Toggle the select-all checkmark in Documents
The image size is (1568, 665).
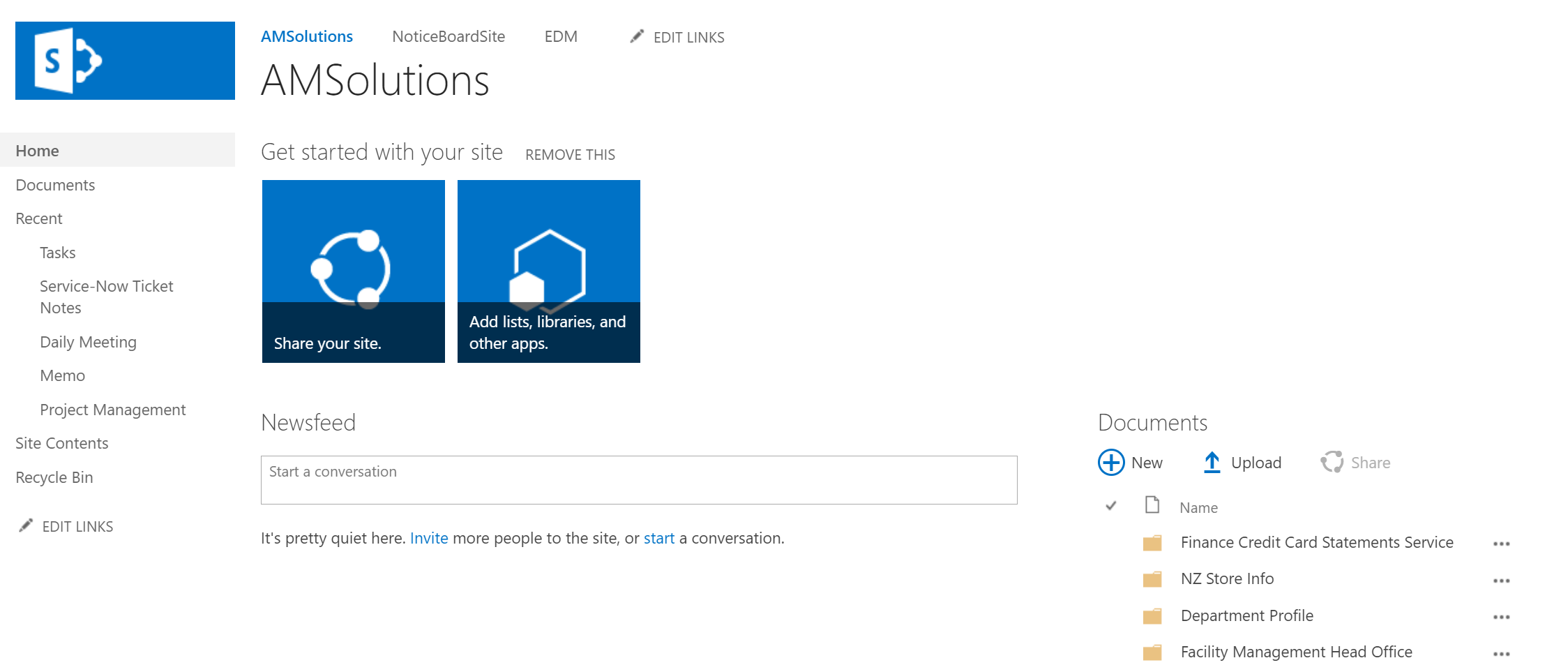1111,506
